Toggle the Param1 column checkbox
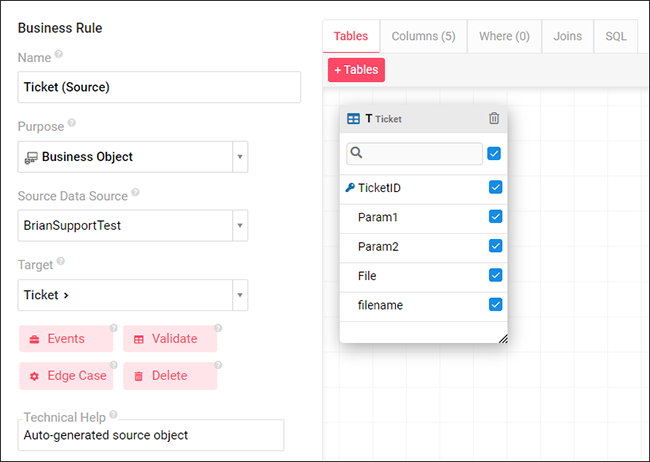 click(x=495, y=216)
